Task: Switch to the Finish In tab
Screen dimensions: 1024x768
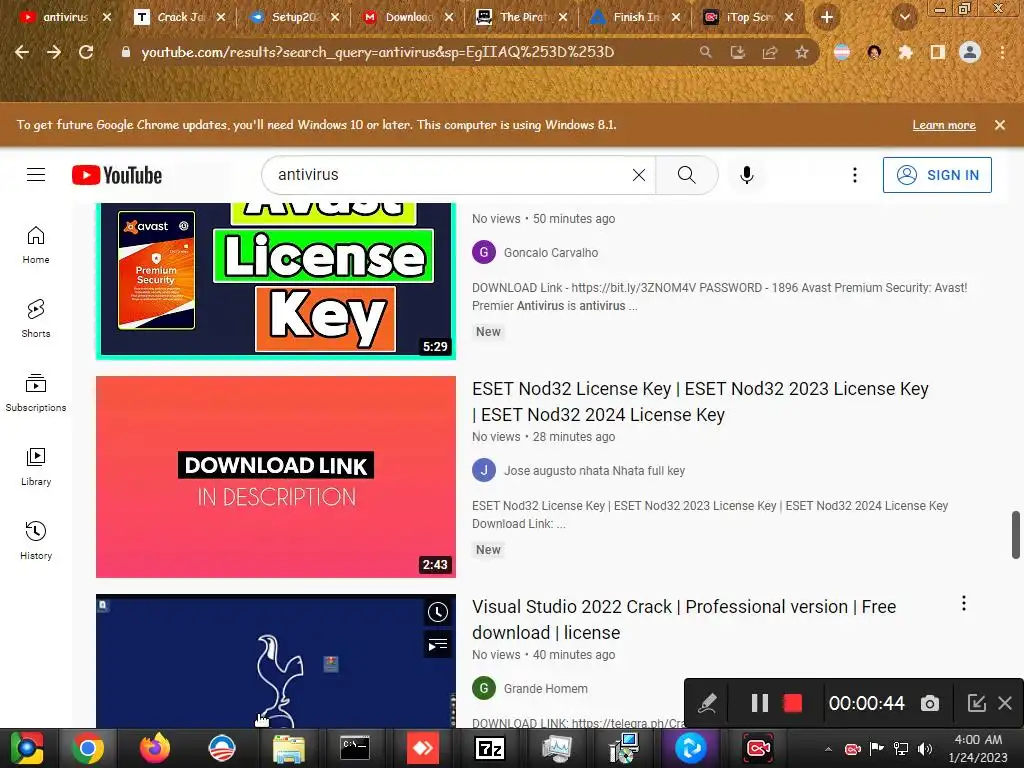Action: pos(635,17)
